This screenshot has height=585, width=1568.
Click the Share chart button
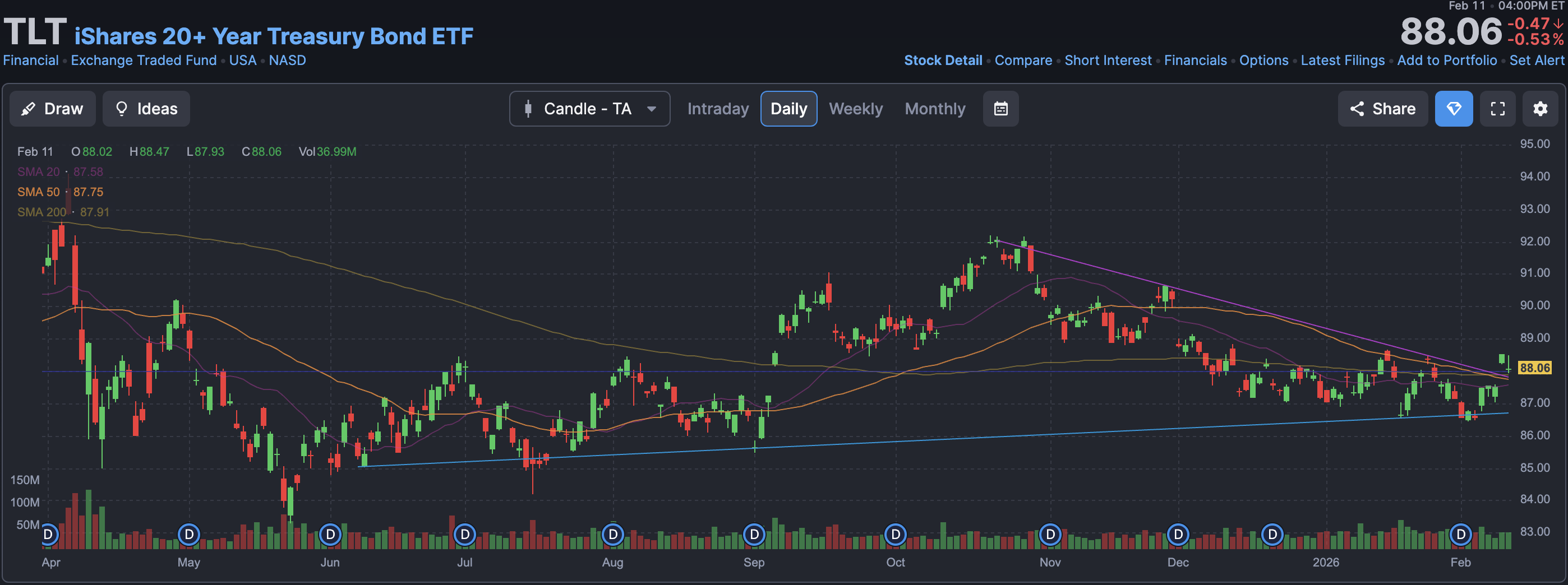(1382, 109)
